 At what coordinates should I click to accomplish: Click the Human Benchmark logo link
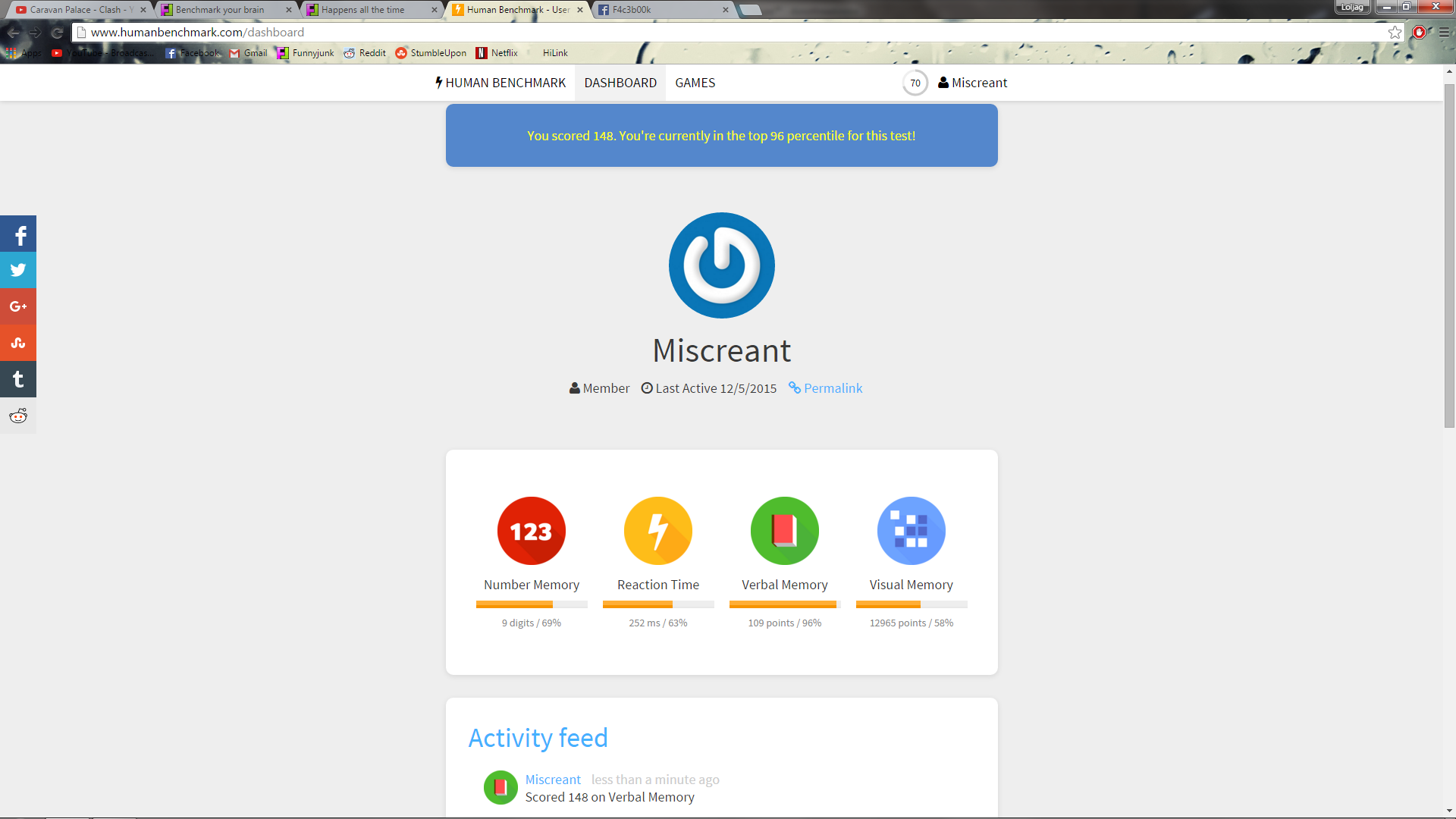click(500, 83)
